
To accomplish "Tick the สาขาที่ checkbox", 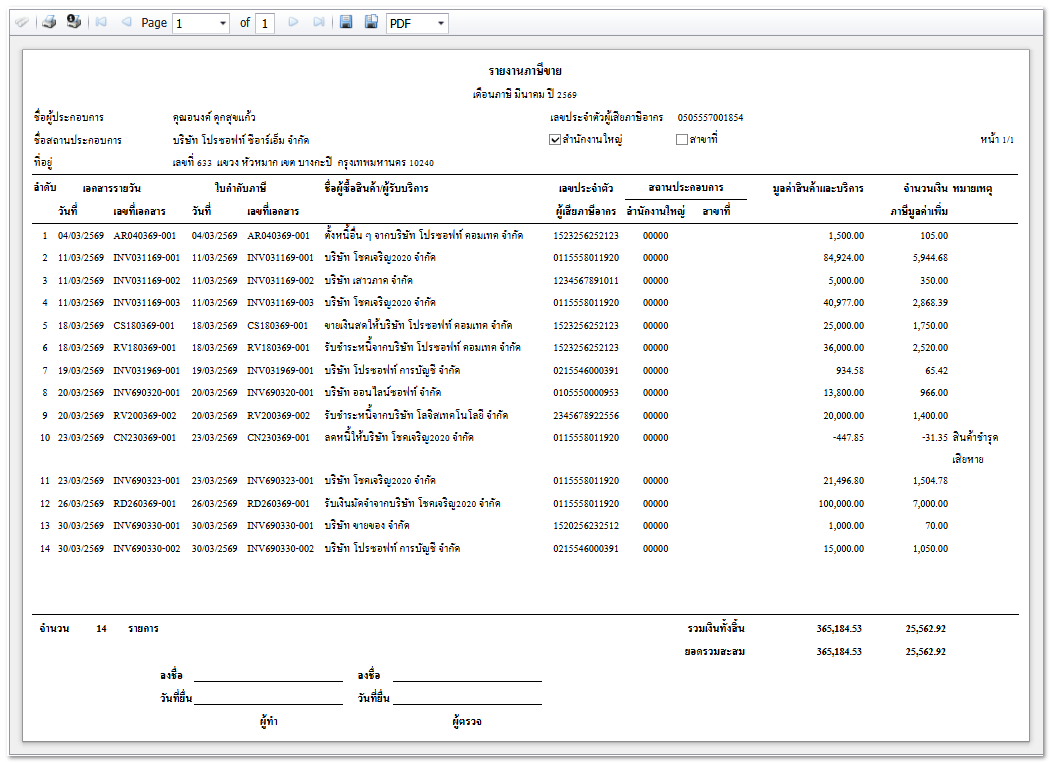I will point(682,140).
